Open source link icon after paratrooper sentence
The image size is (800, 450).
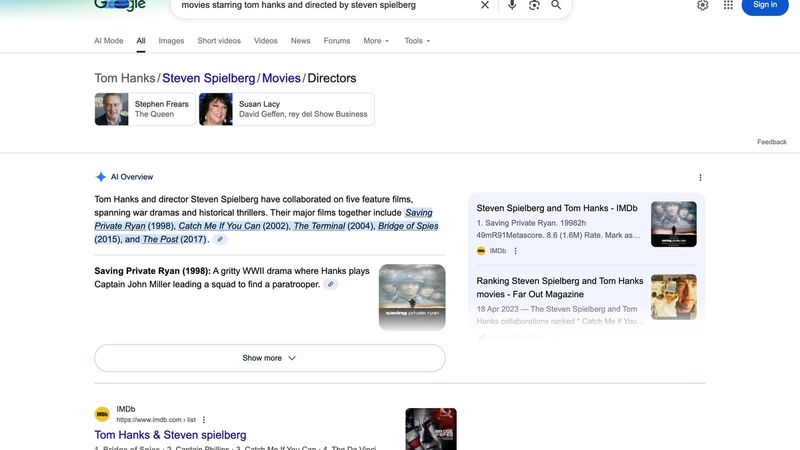click(x=331, y=284)
